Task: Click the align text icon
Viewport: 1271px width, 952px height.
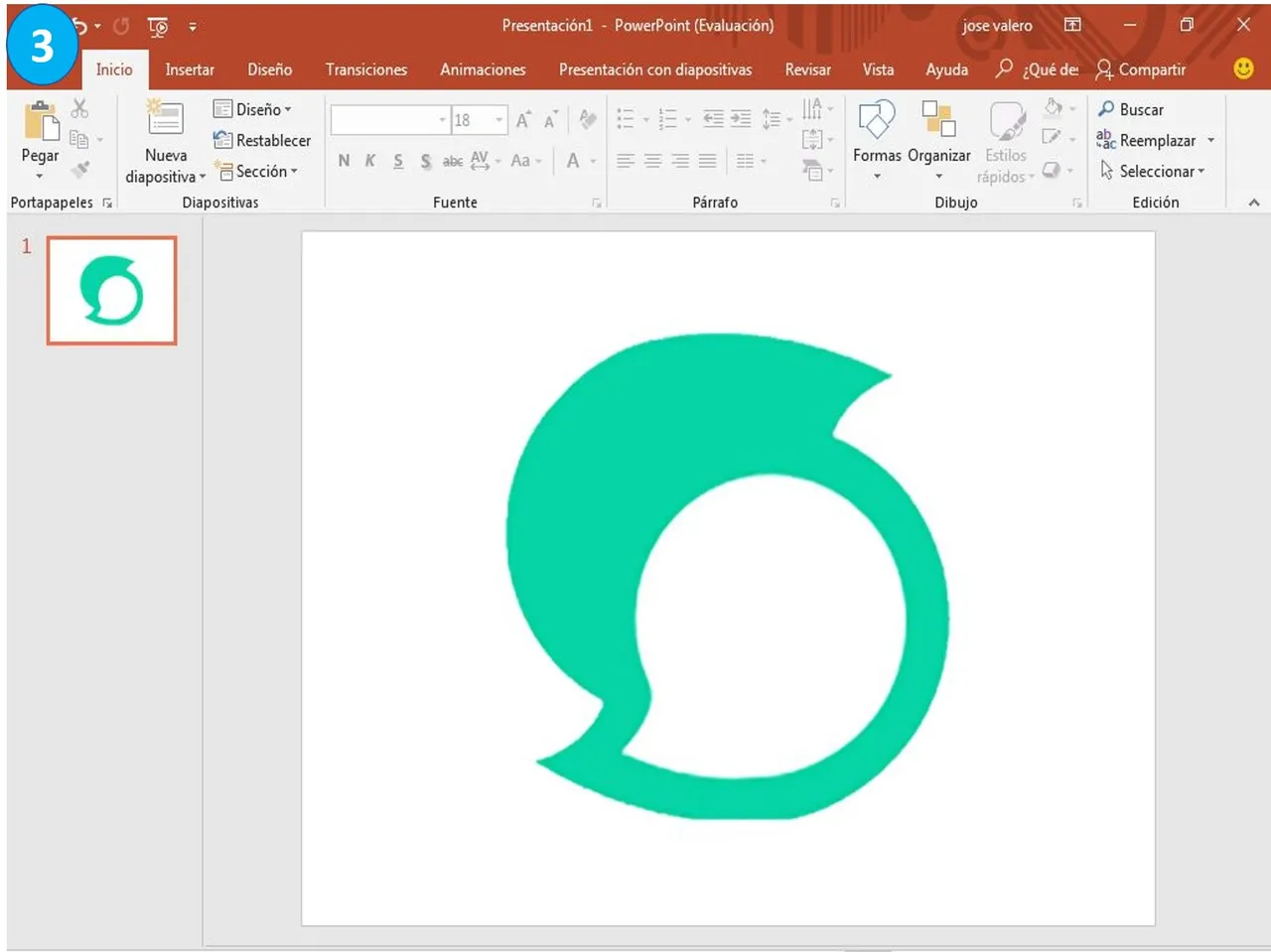Action: (x=812, y=139)
